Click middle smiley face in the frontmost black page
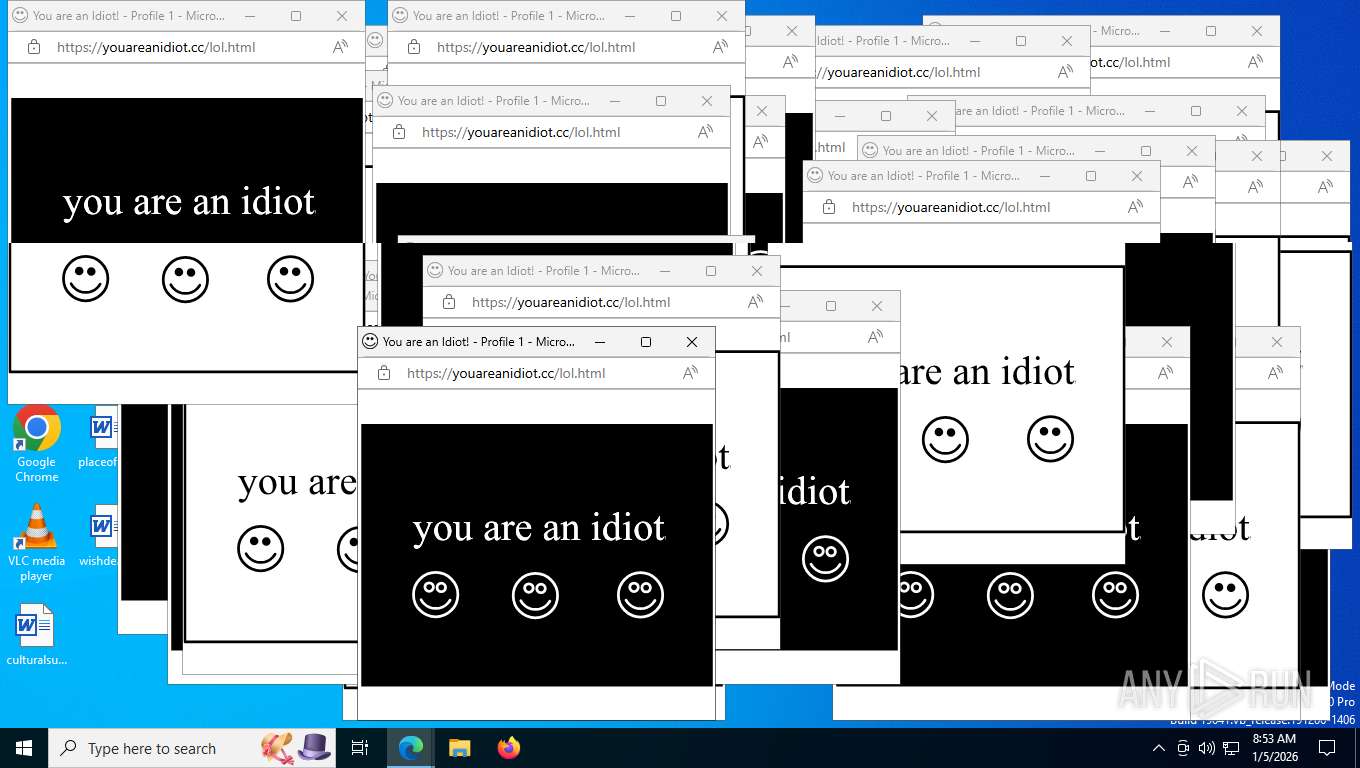Image resolution: width=1360 pixels, height=768 pixels. 535,595
